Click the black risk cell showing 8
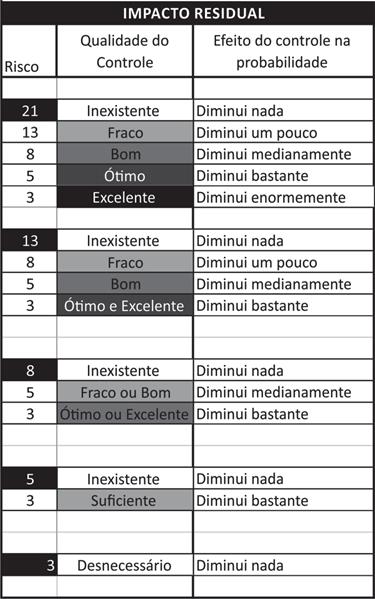The image size is (375, 599). (x=29, y=370)
